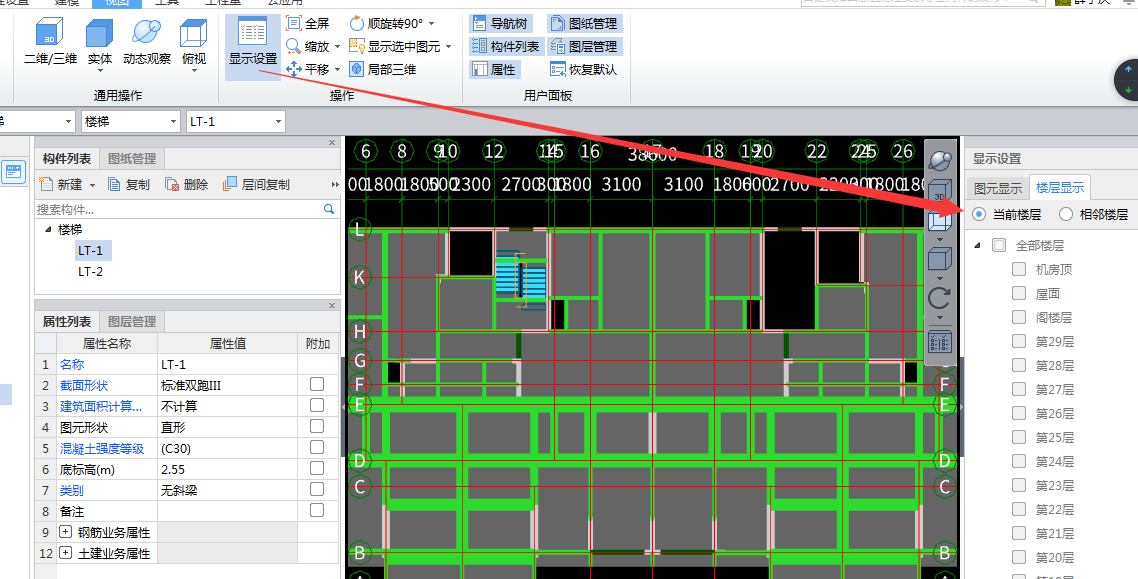
Task: Open the 新建 dropdown arrow
Action: [x=92, y=185]
